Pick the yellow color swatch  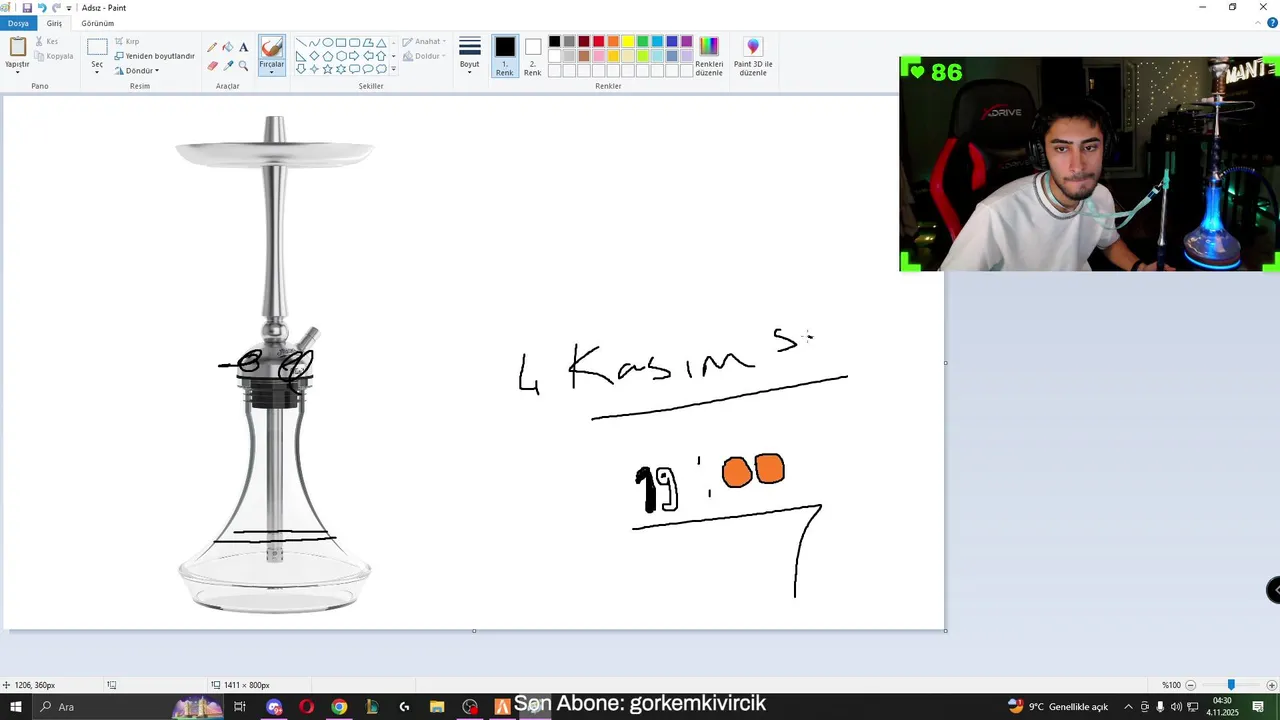click(x=628, y=42)
